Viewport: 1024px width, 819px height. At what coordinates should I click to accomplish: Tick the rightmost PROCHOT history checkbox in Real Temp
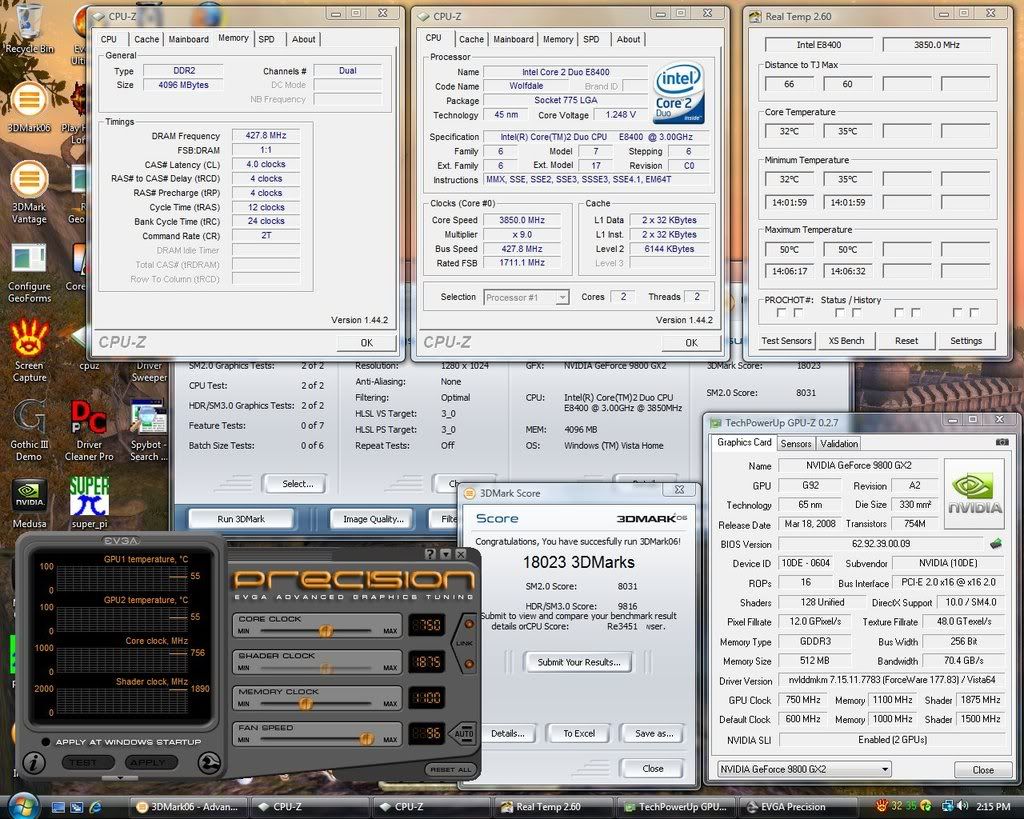point(974,313)
